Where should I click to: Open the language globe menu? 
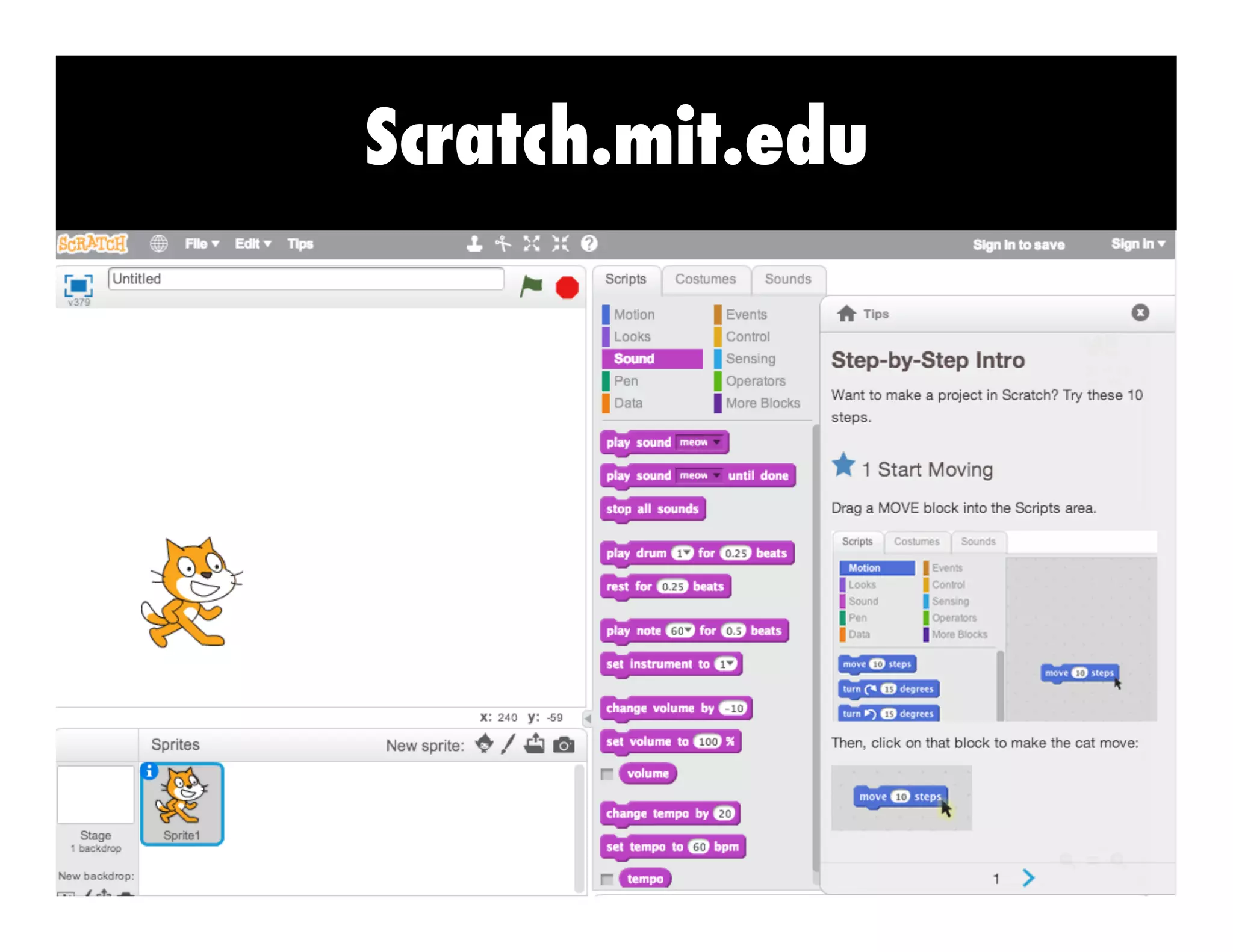[x=158, y=244]
